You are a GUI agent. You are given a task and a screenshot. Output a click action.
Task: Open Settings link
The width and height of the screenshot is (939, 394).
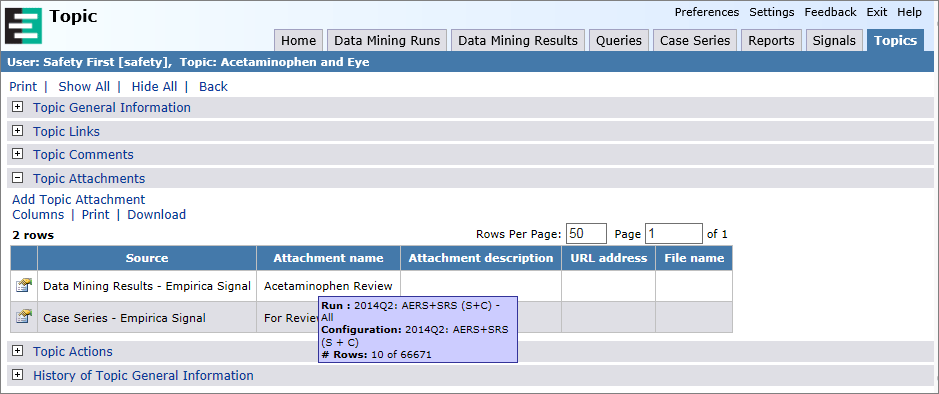coord(772,12)
